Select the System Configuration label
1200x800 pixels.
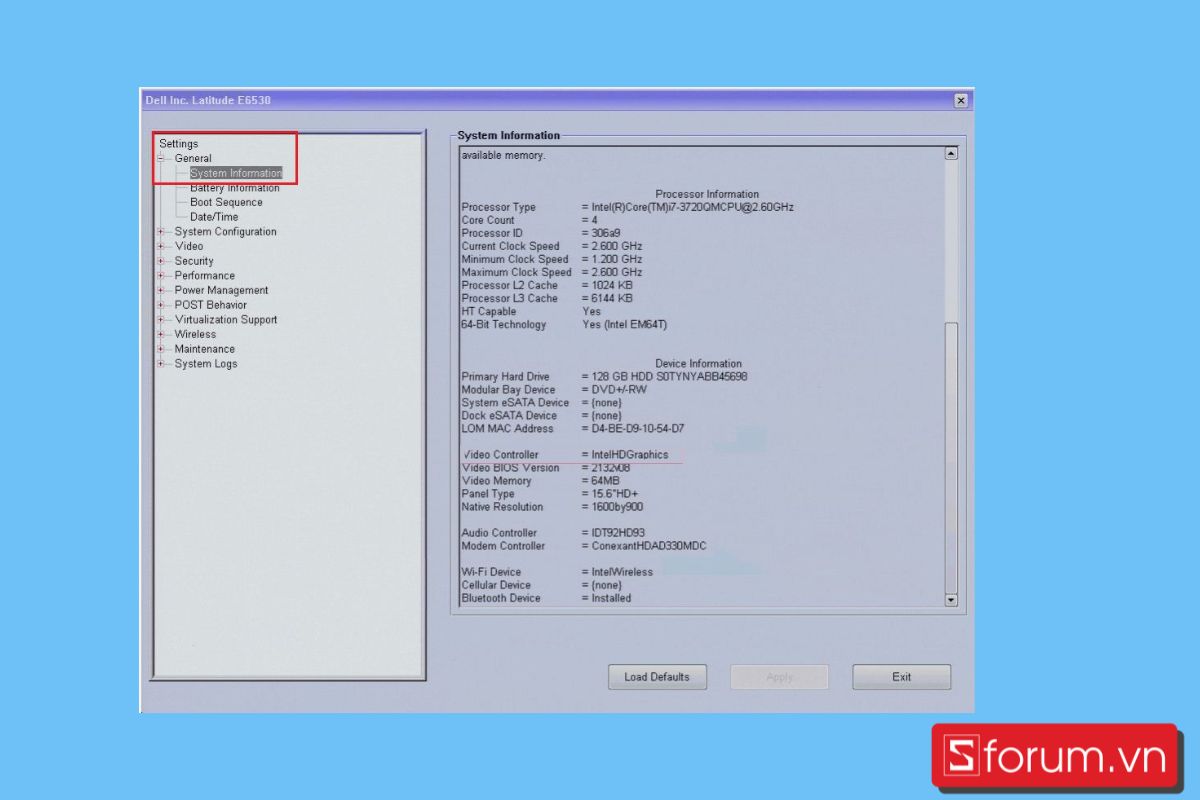coord(225,232)
